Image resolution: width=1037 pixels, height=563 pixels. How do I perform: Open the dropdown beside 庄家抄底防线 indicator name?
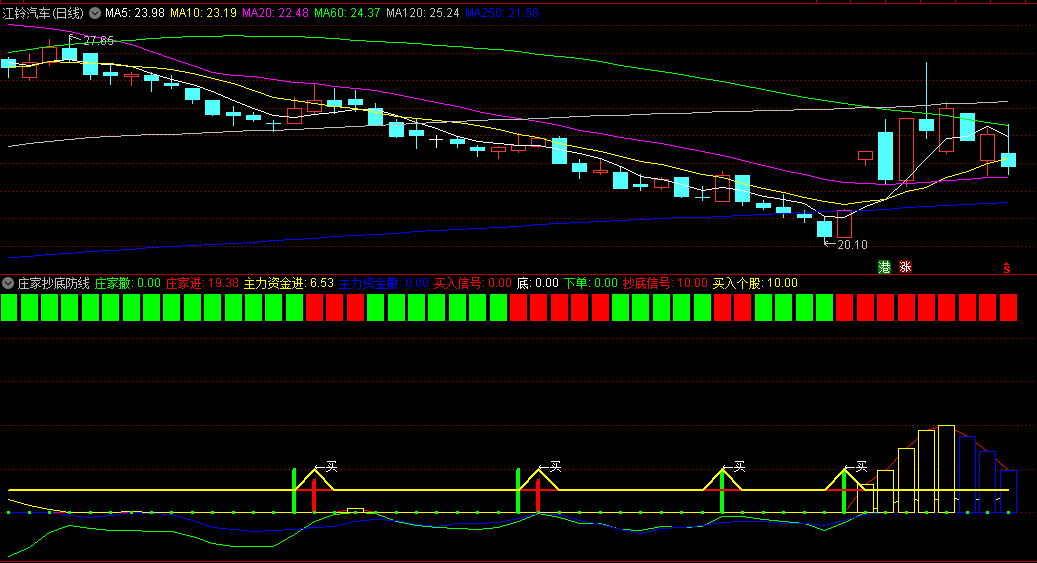click(x=8, y=283)
